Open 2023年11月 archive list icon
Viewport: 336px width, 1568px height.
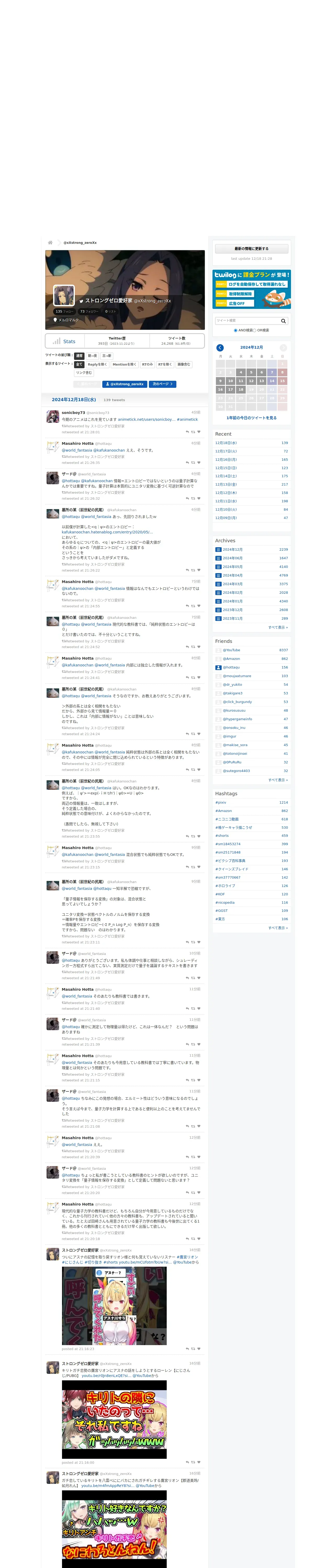point(218,618)
